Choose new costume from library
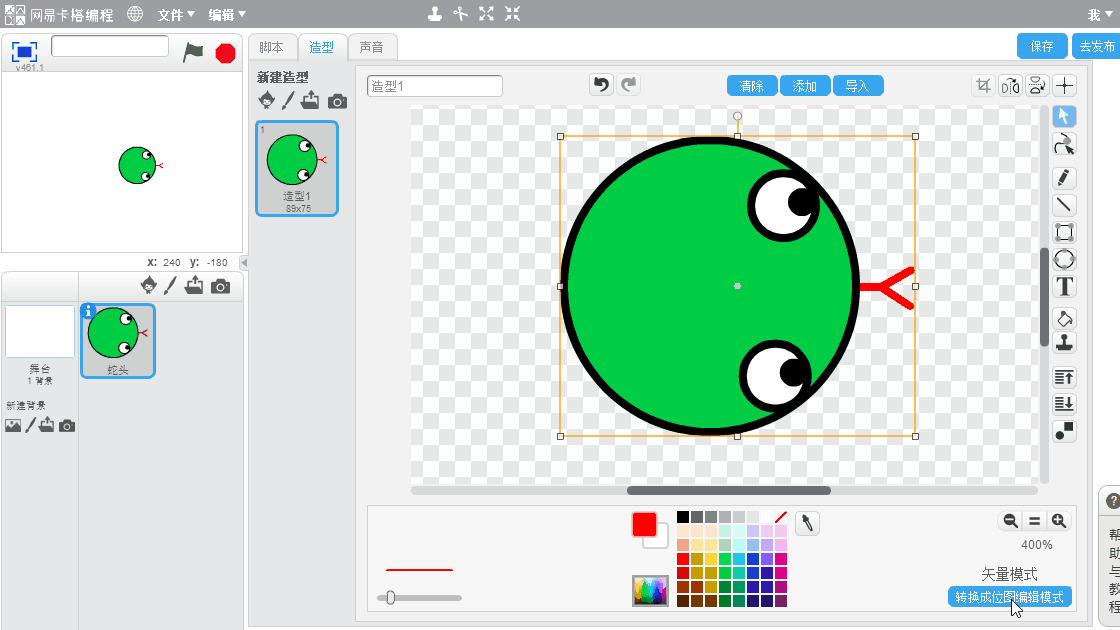1120x630 pixels. 266,100
